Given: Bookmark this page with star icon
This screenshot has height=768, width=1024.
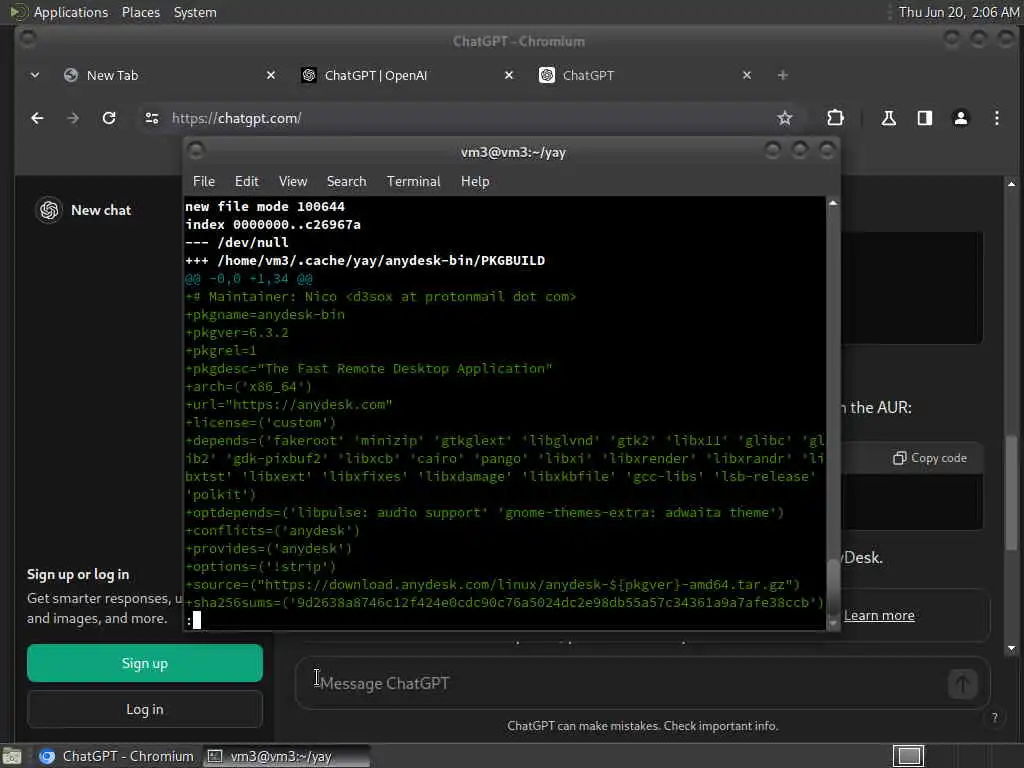Looking at the screenshot, I should click(x=784, y=118).
